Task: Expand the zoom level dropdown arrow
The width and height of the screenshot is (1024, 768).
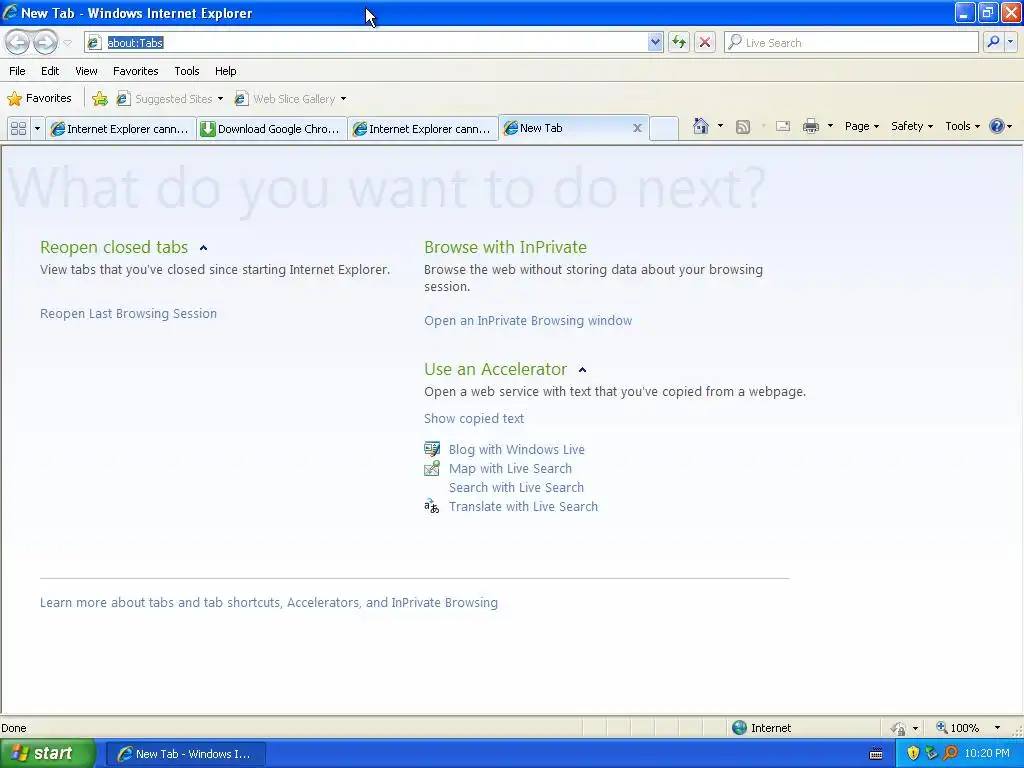Action: coord(997,728)
